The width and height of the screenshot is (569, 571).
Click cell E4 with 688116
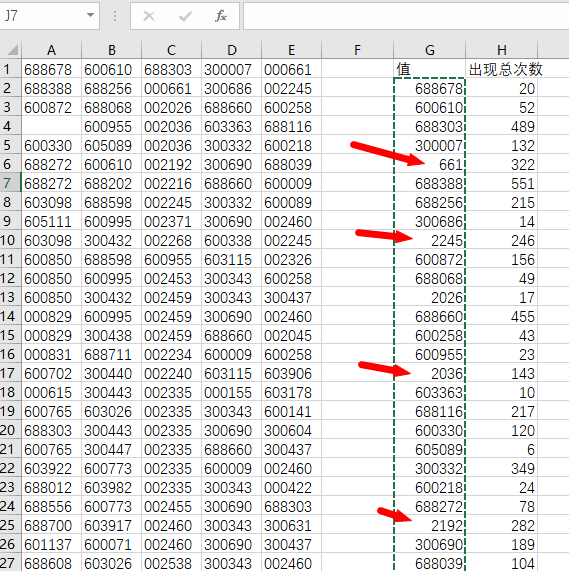click(x=291, y=126)
